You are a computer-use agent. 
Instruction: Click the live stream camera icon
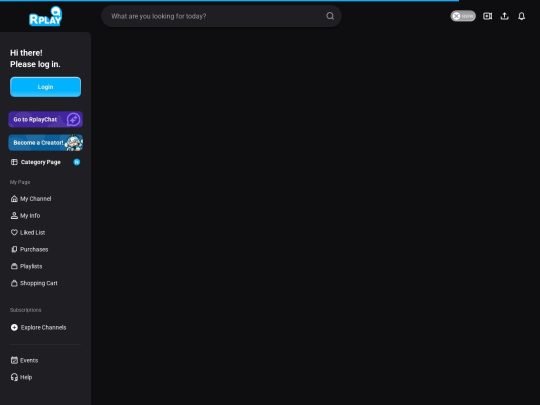click(487, 16)
